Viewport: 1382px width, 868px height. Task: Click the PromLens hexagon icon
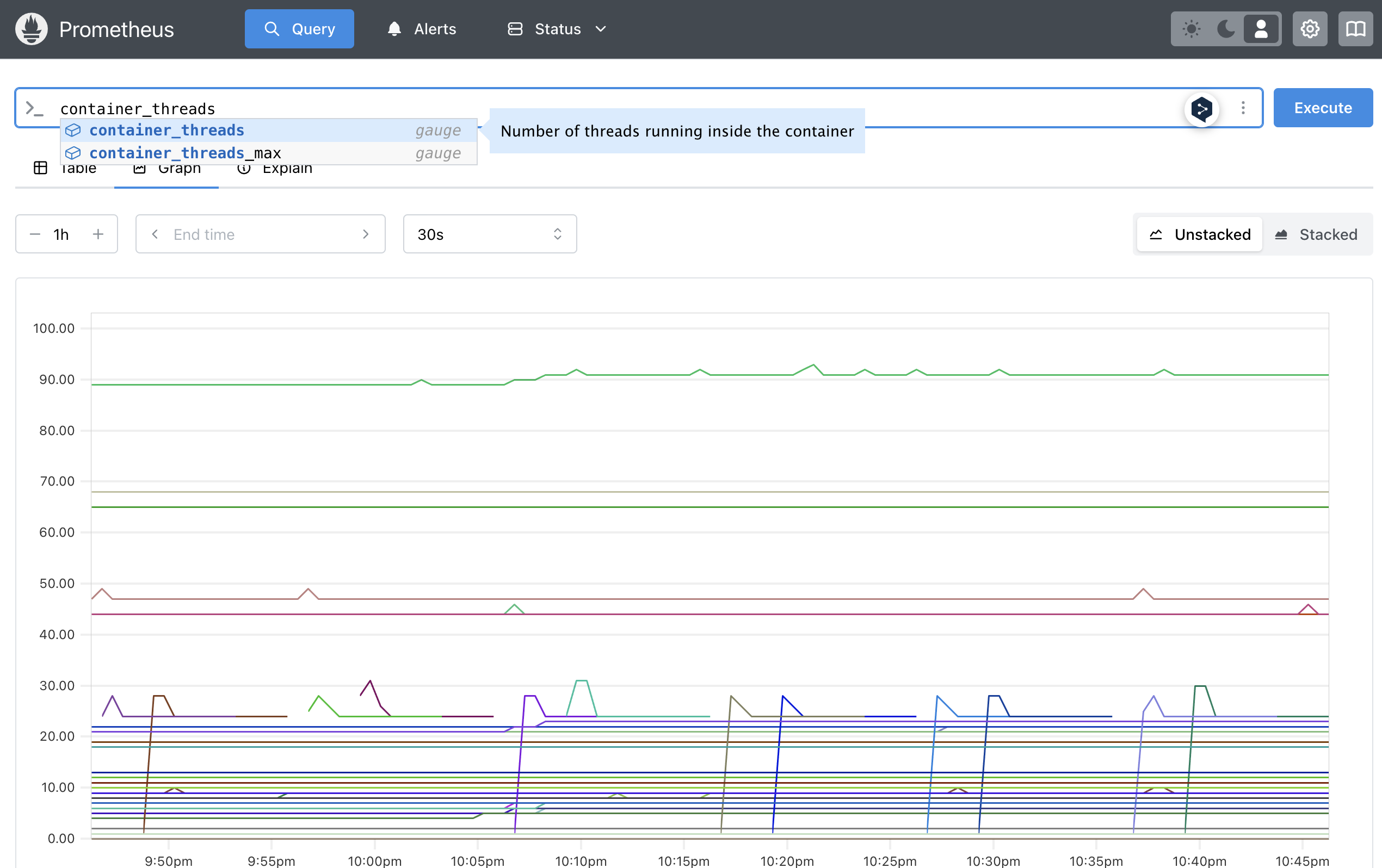click(x=1201, y=108)
